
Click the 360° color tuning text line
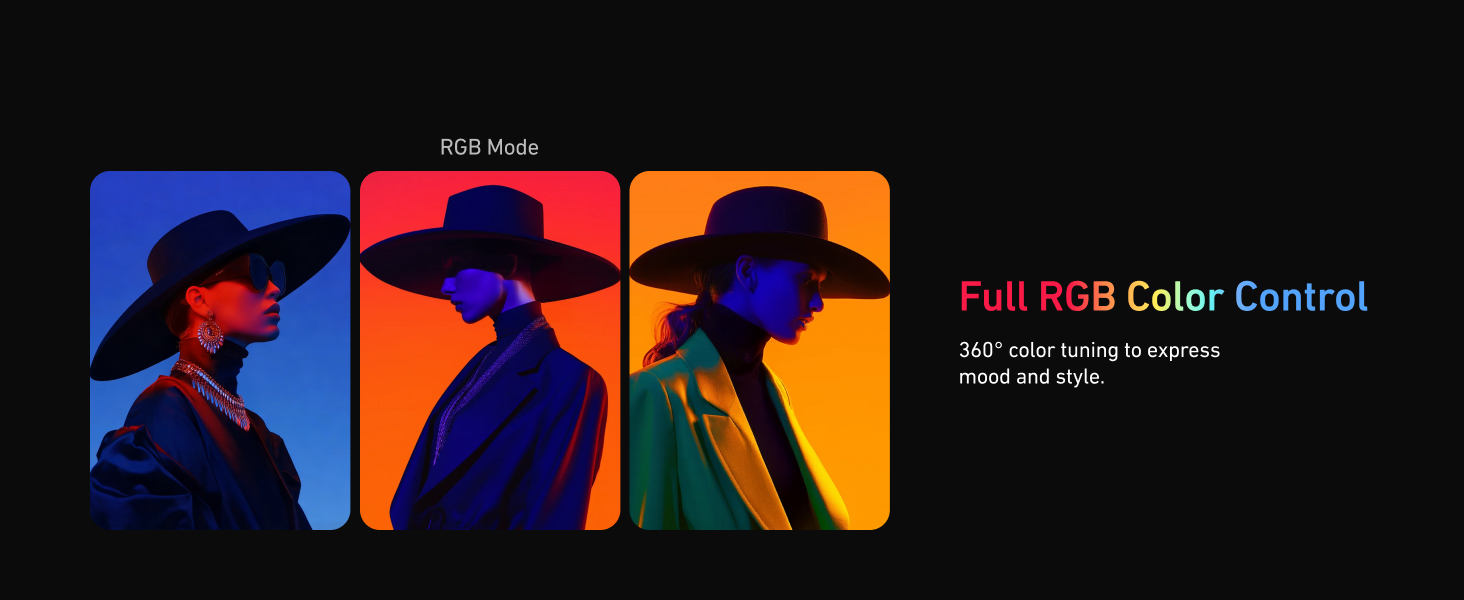[1090, 351]
